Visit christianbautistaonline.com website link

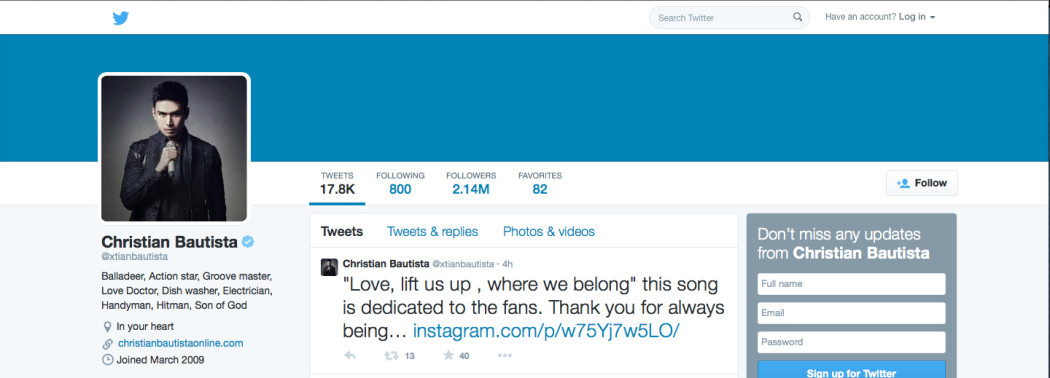coord(180,343)
